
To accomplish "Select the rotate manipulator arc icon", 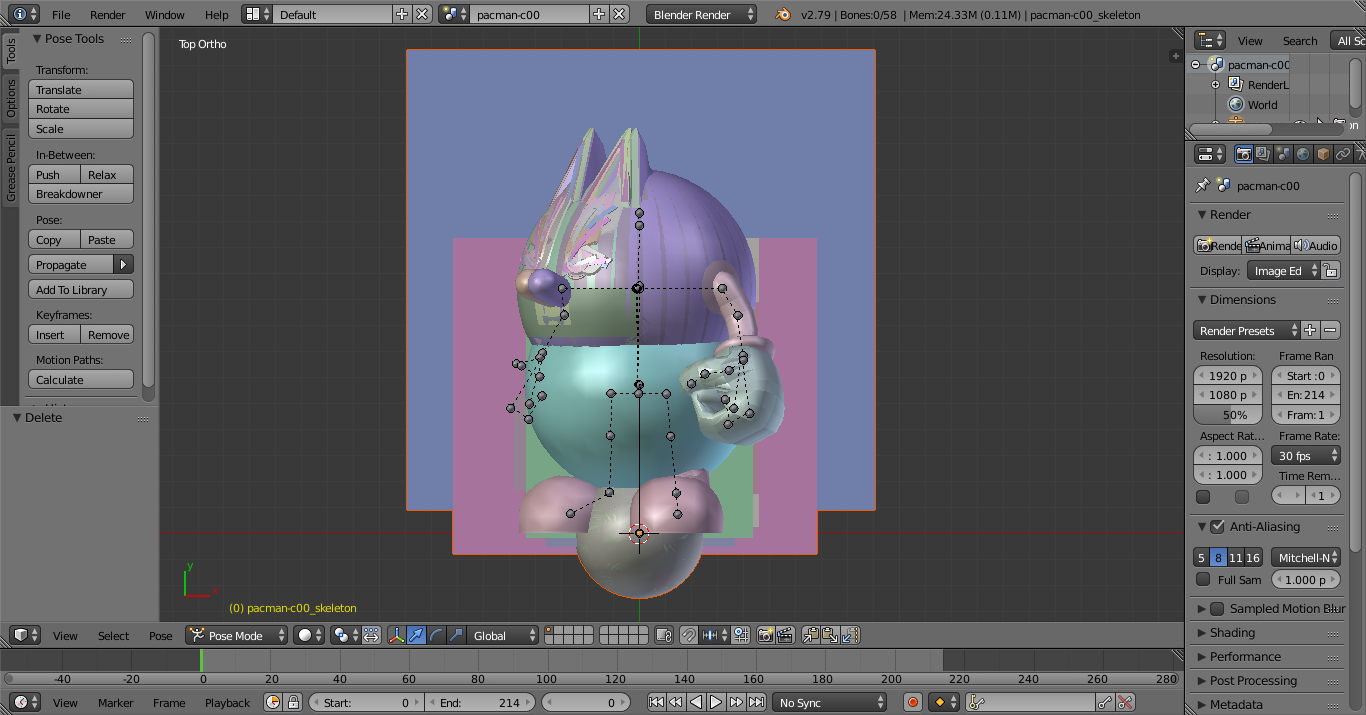I will point(436,635).
